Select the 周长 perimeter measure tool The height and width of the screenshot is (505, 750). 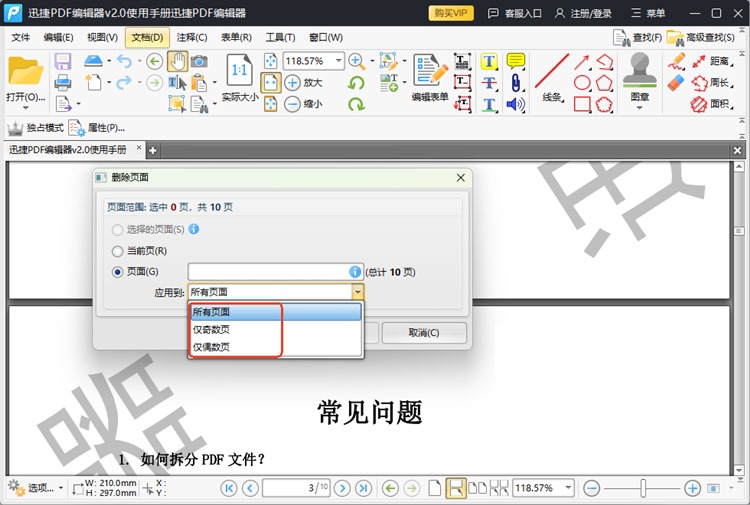point(712,83)
